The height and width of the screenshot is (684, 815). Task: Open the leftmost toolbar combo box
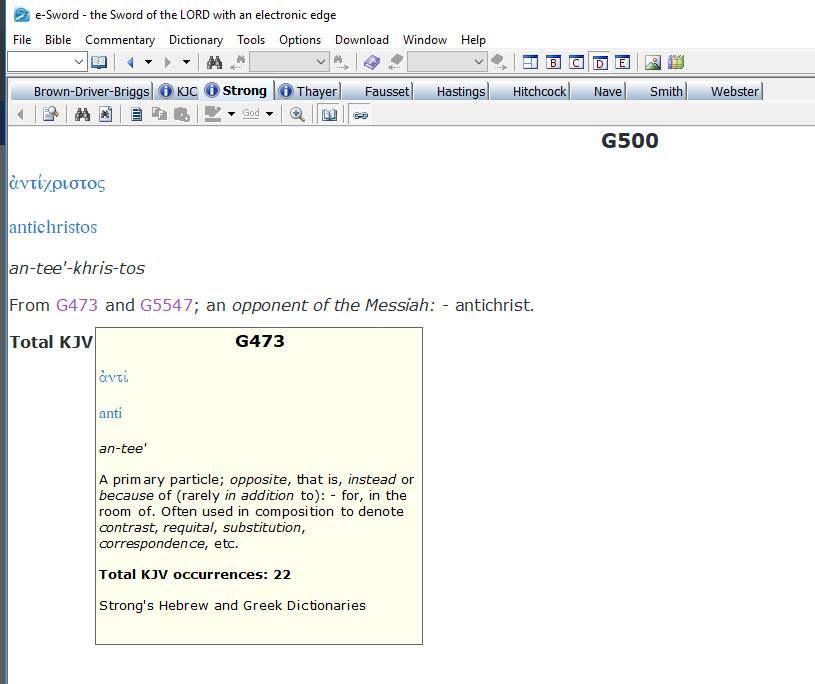point(46,62)
